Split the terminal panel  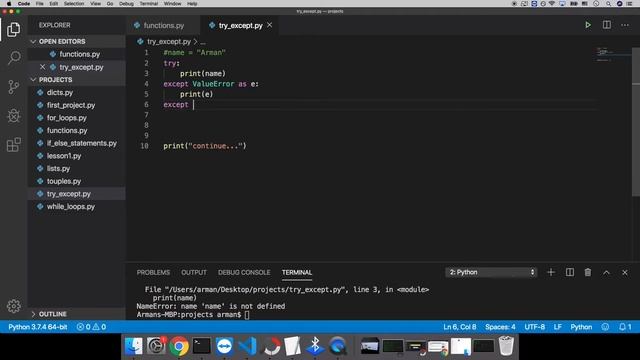click(x=570, y=272)
